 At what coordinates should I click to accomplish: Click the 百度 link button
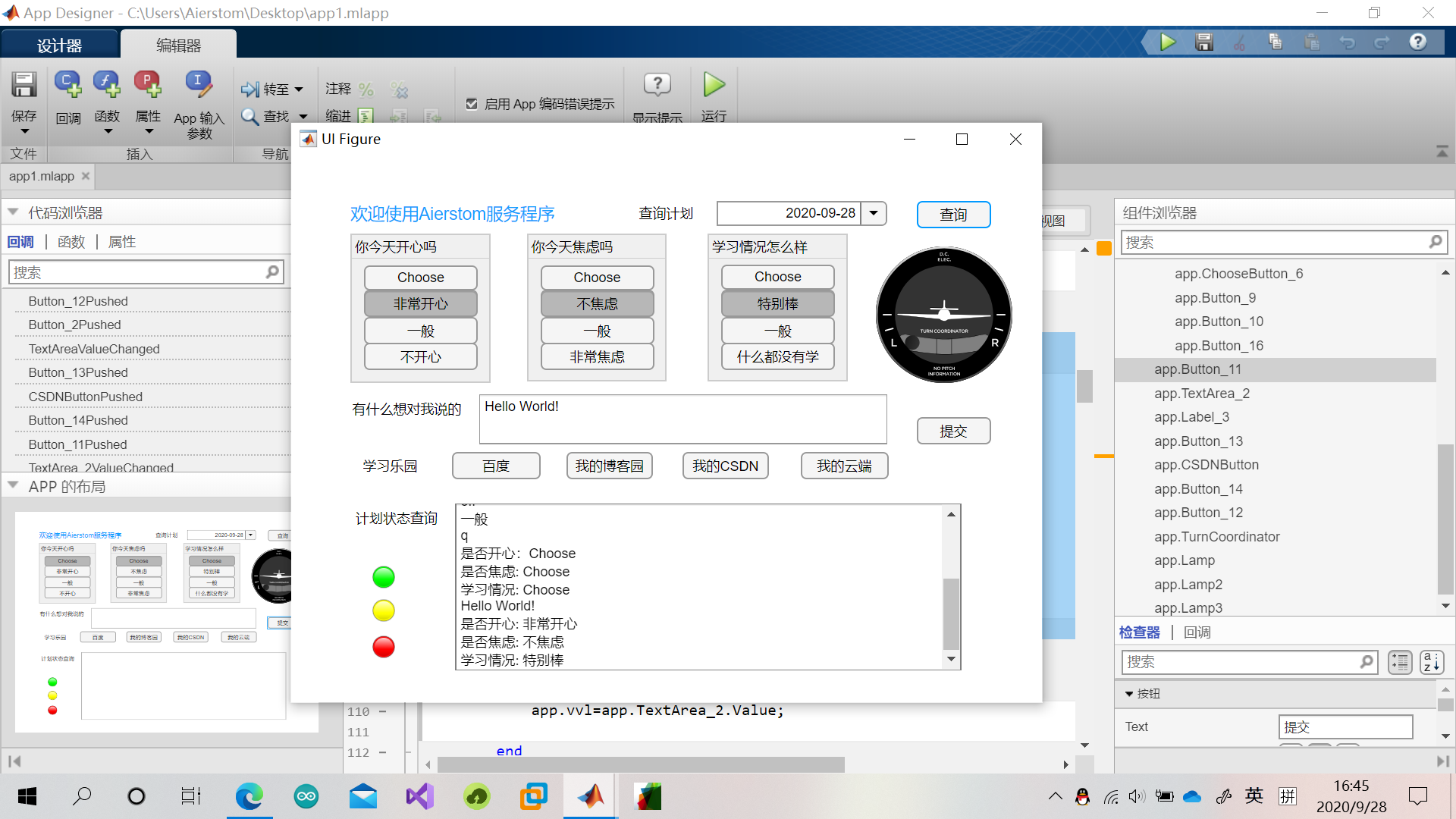coord(494,466)
